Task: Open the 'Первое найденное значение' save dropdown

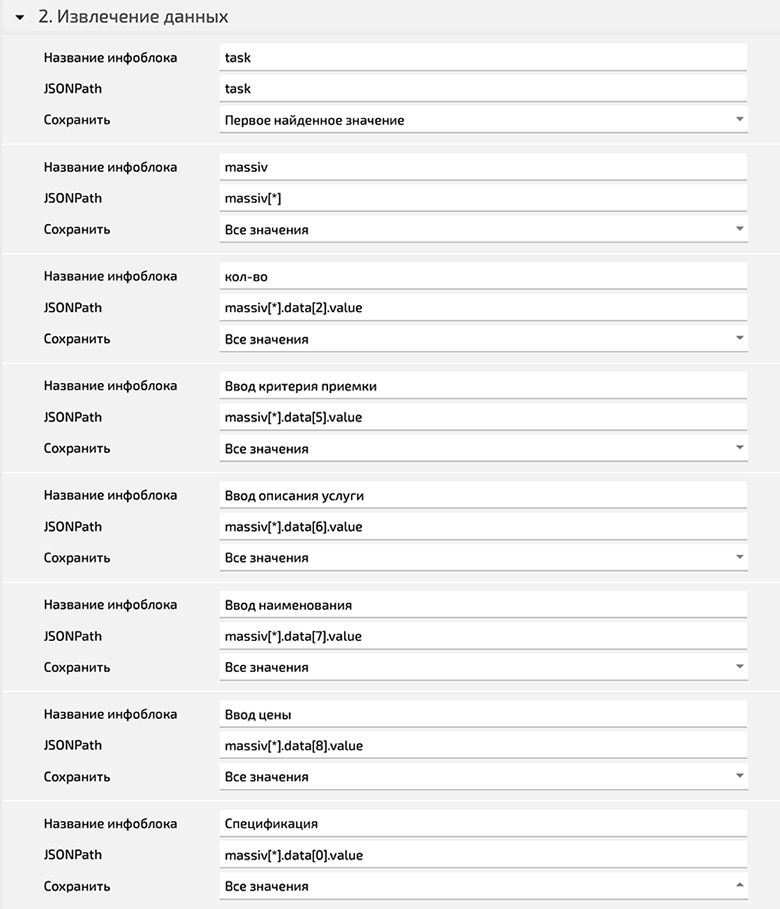Action: tap(483, 120)
